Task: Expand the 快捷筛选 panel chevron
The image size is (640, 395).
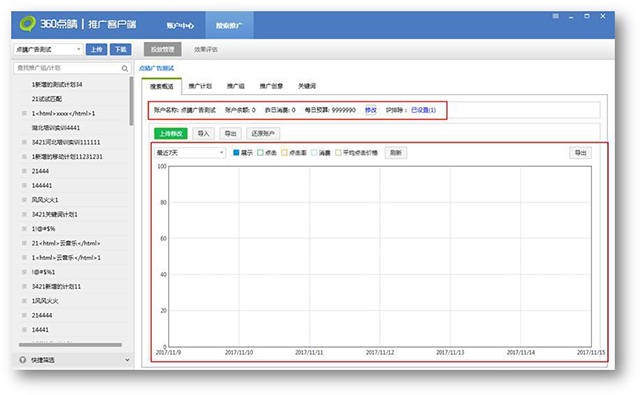Action: click(127, 360)
